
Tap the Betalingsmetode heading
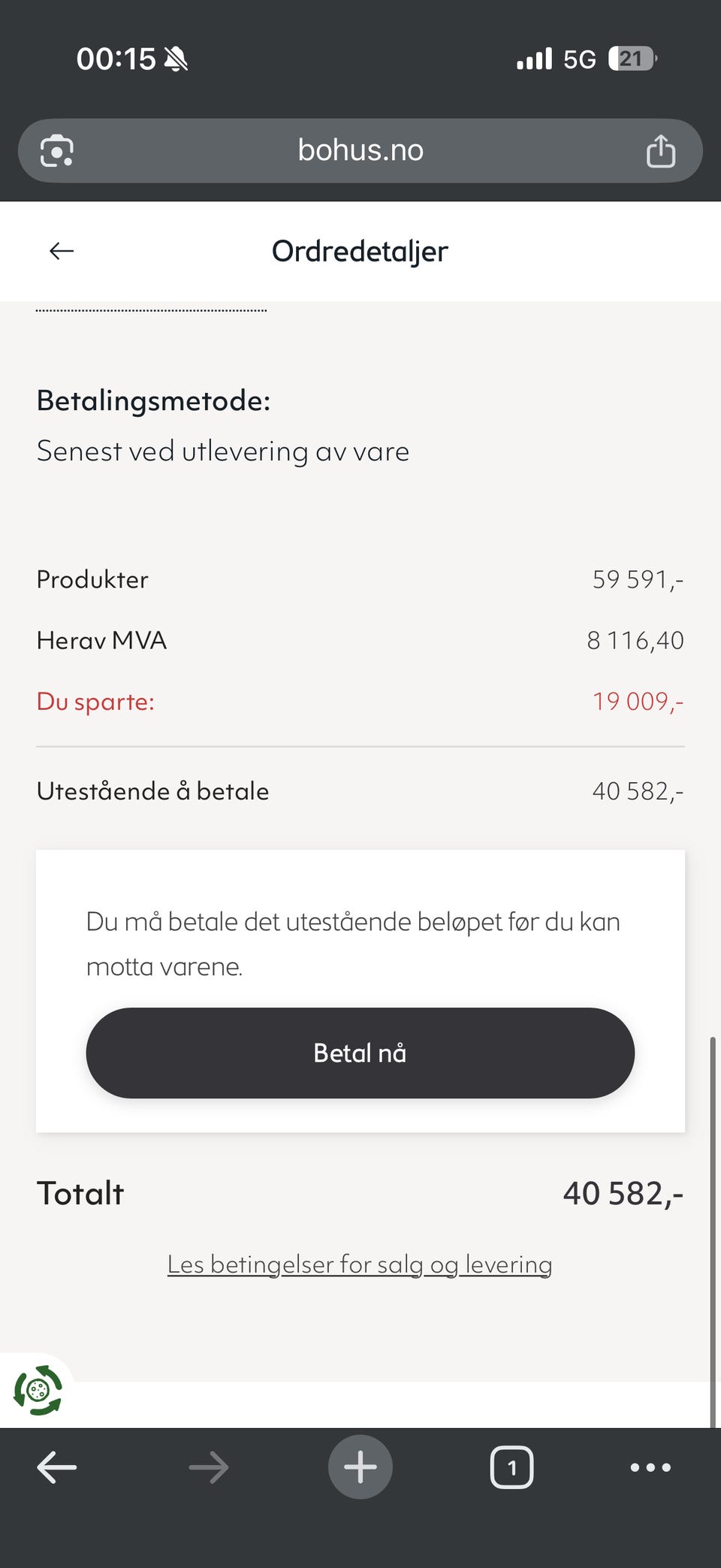(153, 401)
